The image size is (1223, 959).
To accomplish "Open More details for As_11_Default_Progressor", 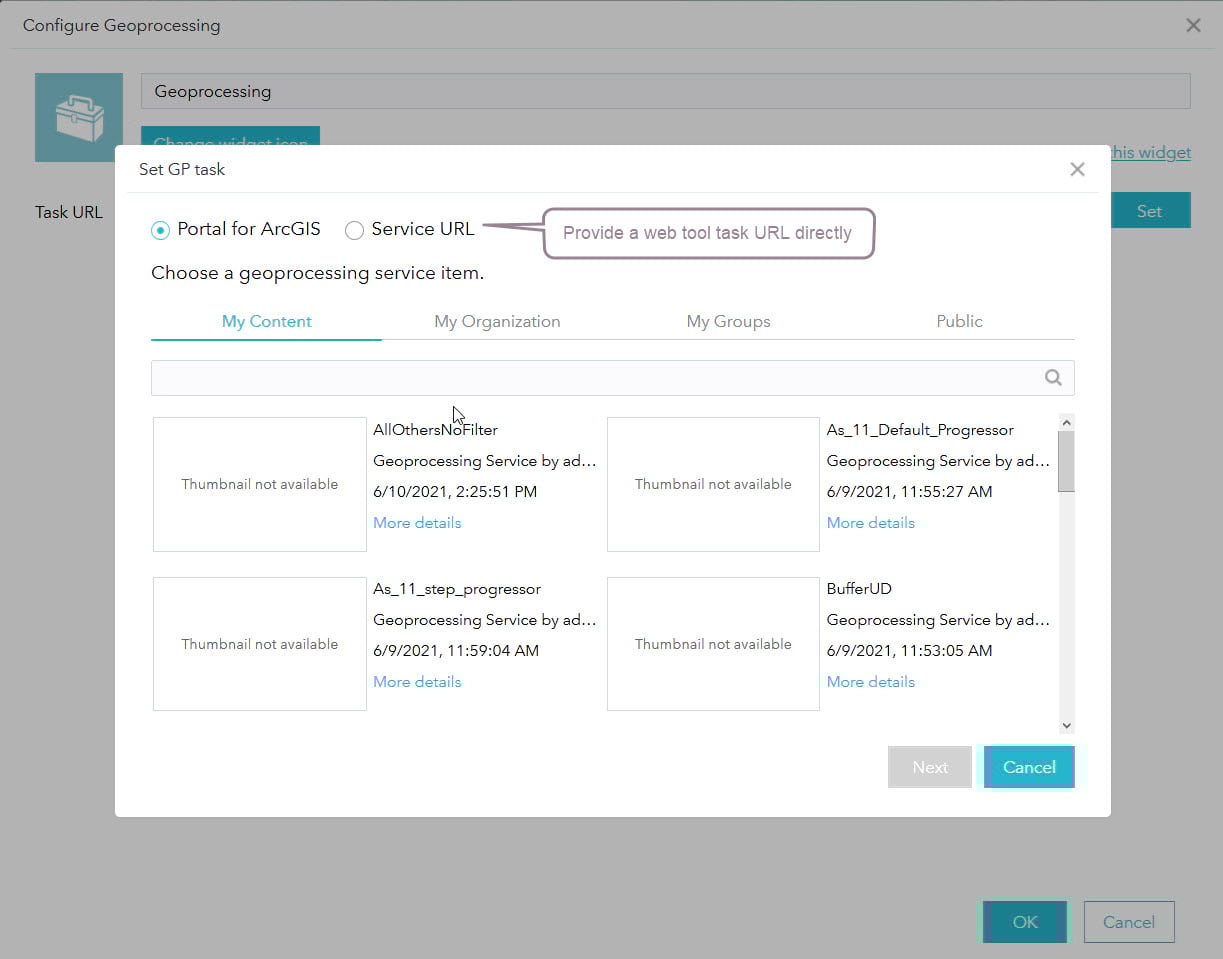I will click(870, 522).
